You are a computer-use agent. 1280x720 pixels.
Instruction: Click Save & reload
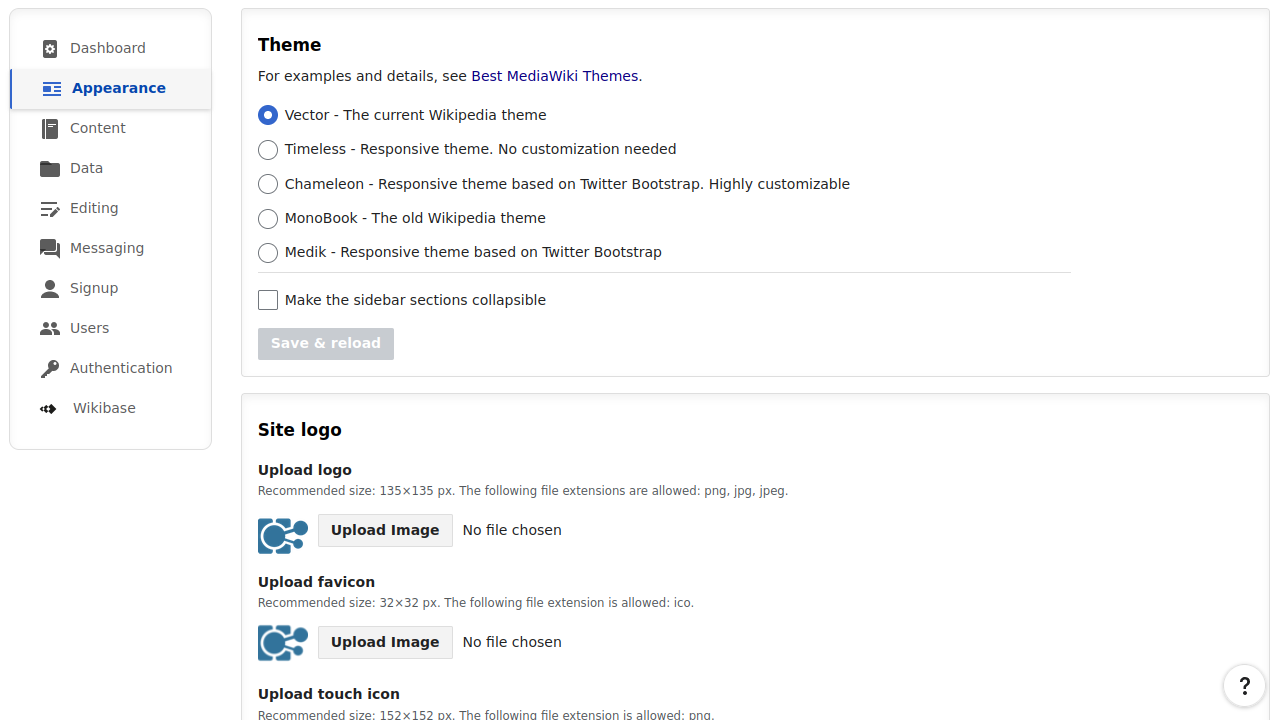click(x=325, y=343)
